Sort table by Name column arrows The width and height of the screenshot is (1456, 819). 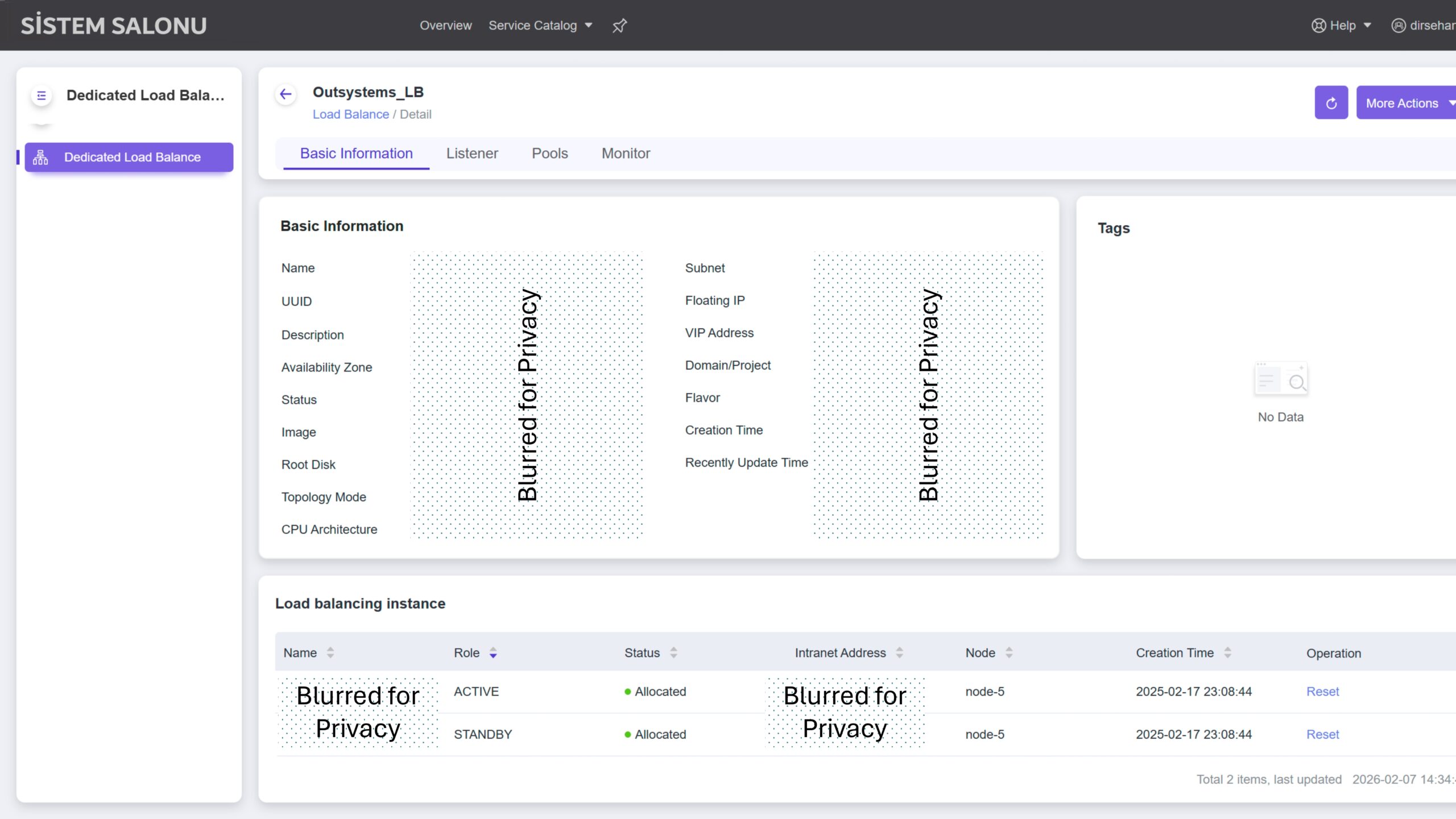[330, 653]
